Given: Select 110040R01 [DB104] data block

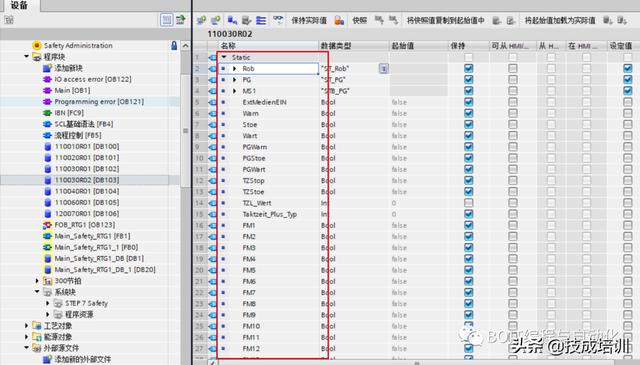Looking at the screenshot, I should (x=87, y=191).
